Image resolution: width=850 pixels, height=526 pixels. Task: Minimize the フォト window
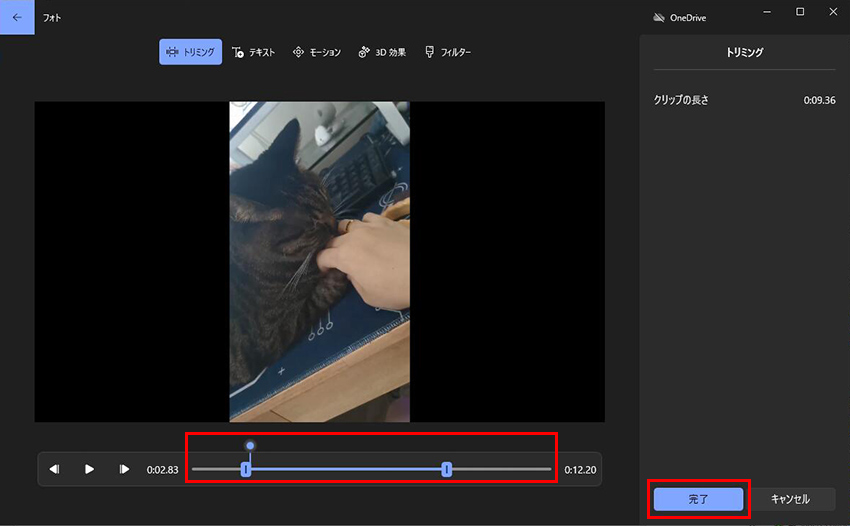(767, 12)
